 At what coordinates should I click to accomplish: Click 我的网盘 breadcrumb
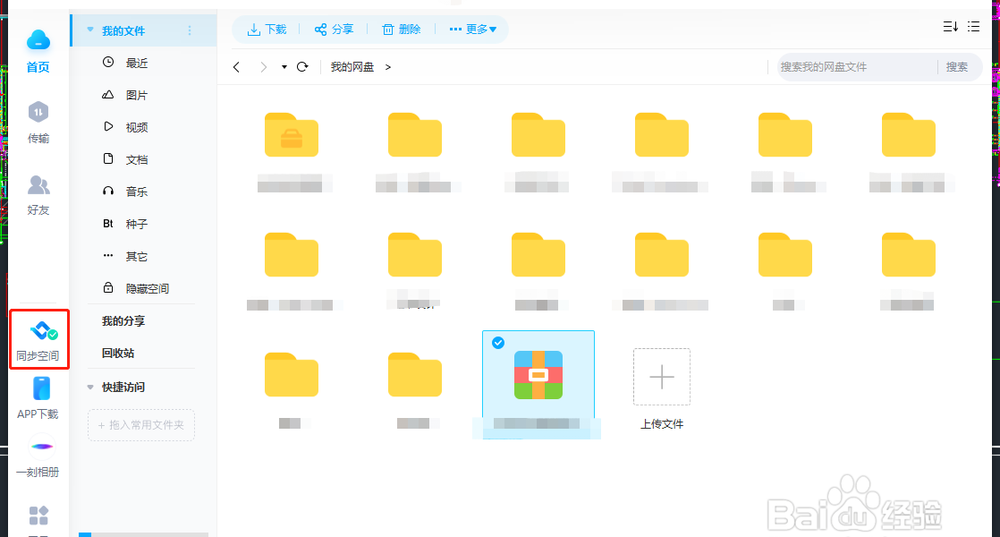pyautogui.click(x=352, y=67)
